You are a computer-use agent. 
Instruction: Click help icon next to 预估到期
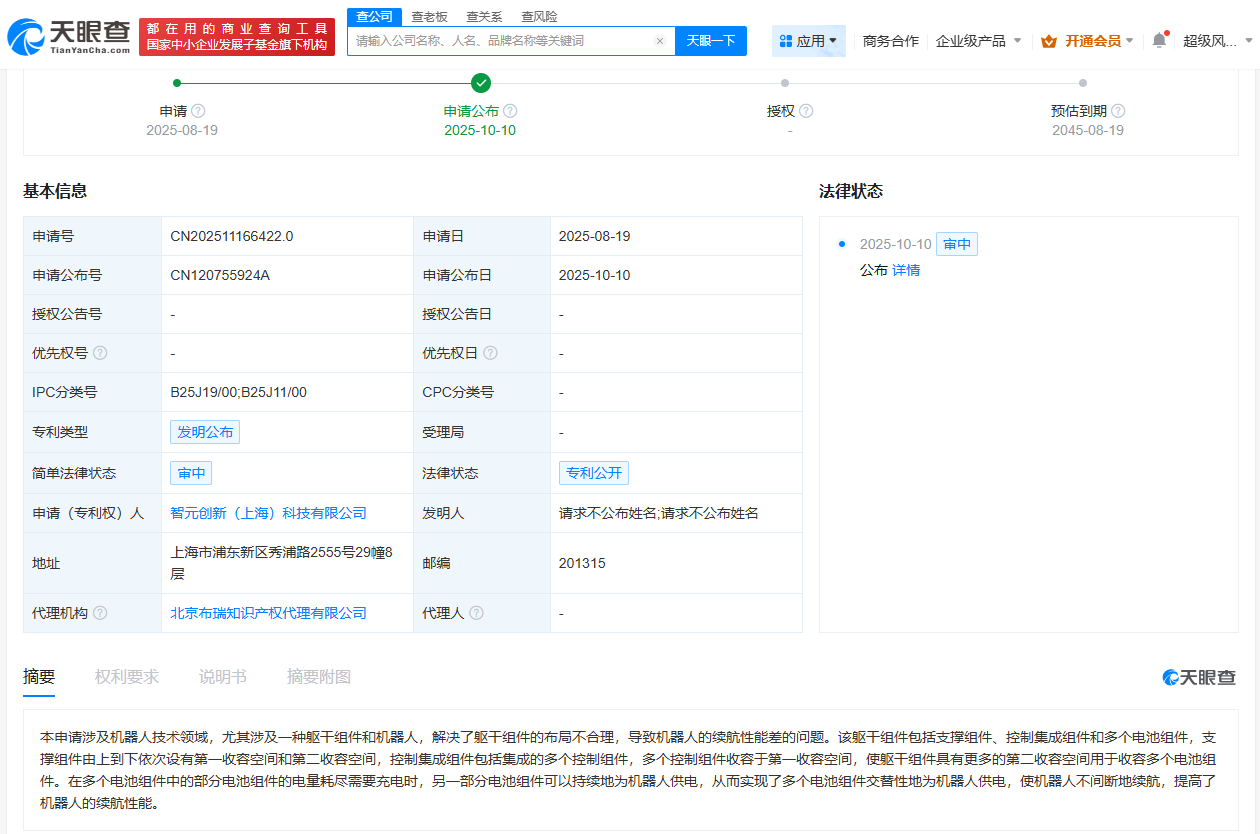[1118, 111]
